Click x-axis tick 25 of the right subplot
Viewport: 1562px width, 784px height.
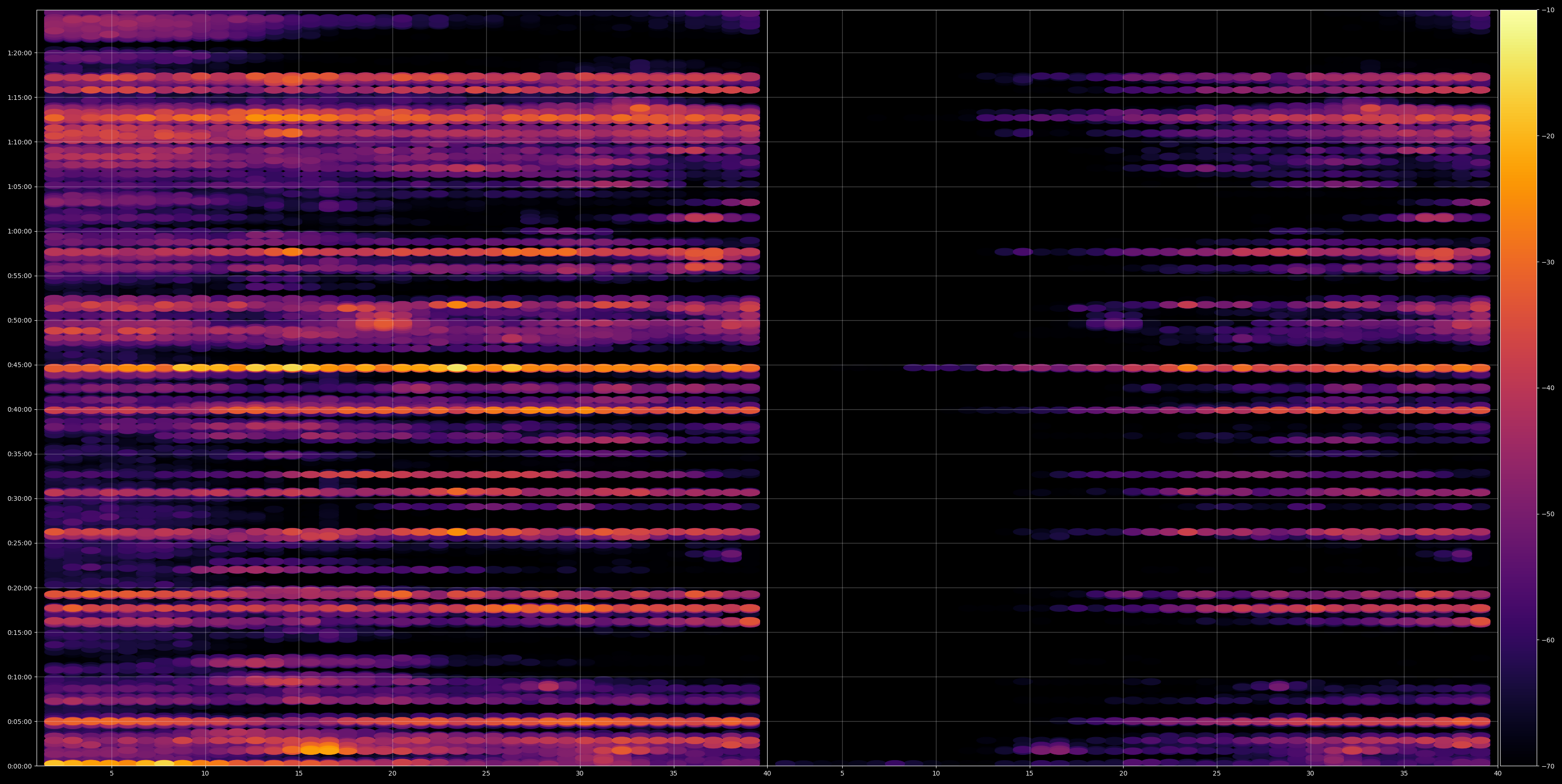click(x=1217, y=774)
